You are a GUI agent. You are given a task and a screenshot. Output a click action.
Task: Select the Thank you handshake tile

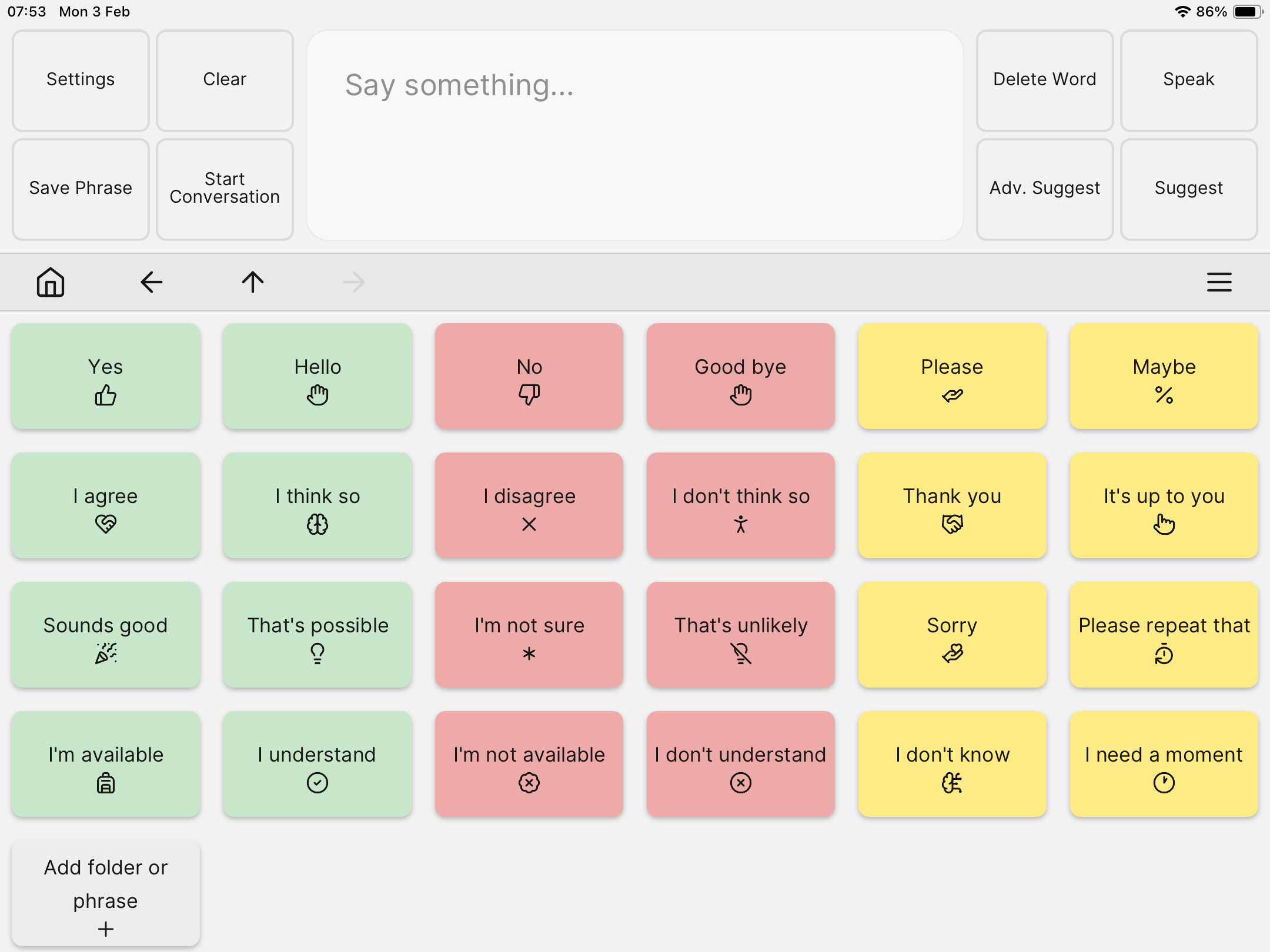pyautogui.click(x=952, y=505)
